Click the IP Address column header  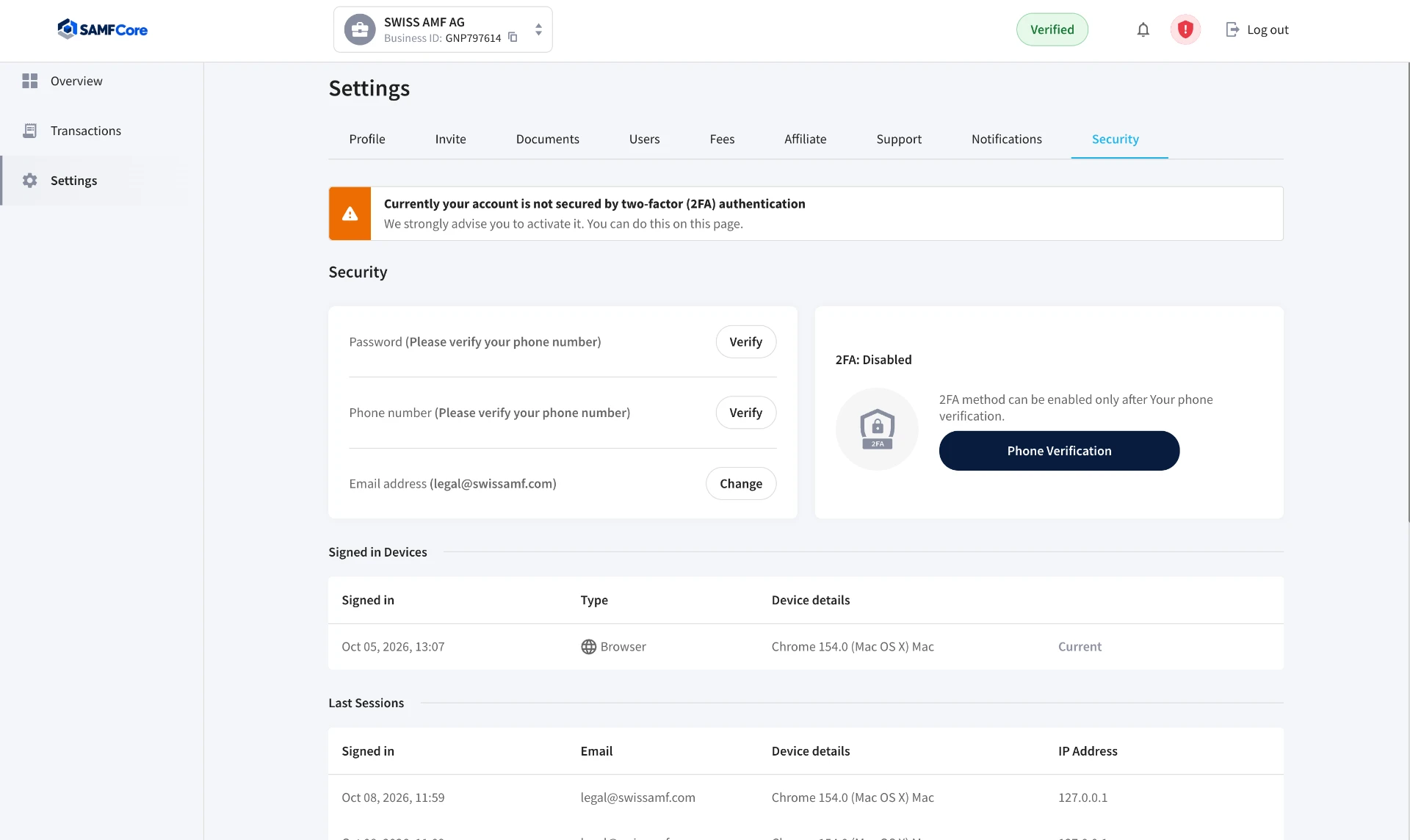(x=1088, y=751)
